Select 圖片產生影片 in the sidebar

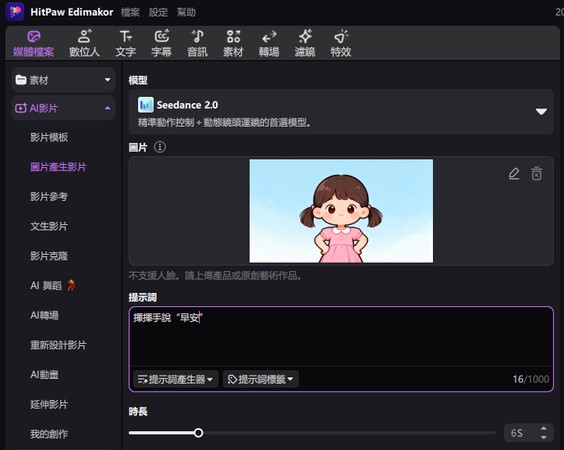click(58, 167)
